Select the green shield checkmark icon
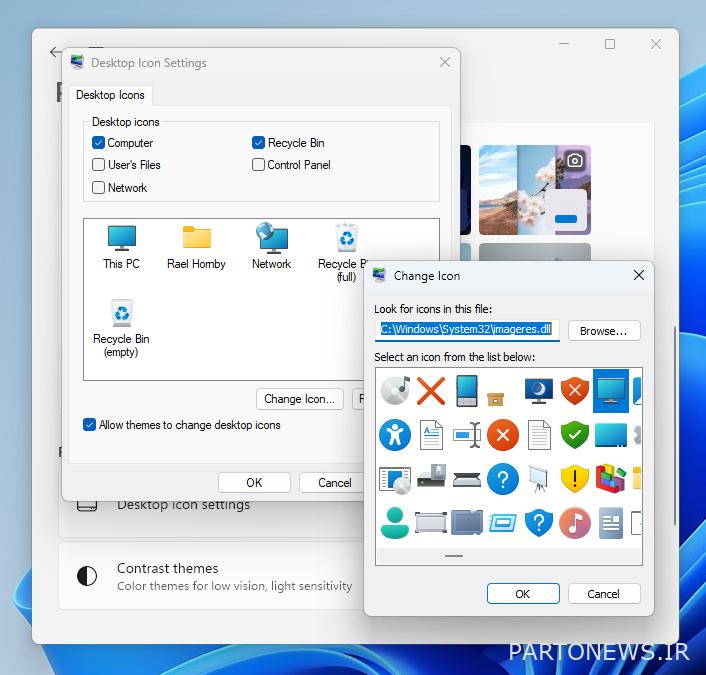 click(574, 434)
